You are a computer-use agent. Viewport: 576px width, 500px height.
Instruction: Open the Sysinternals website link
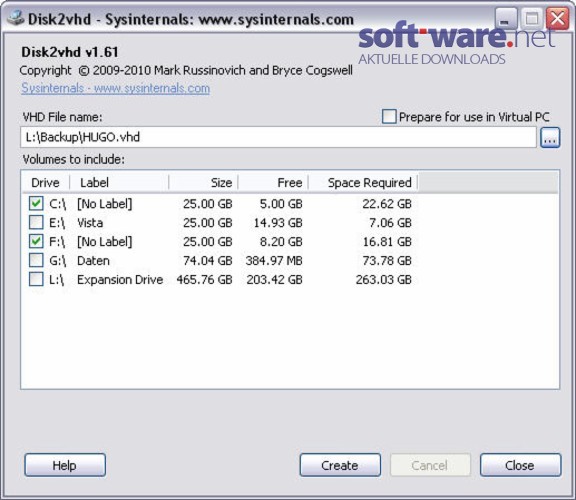[115, 89]
